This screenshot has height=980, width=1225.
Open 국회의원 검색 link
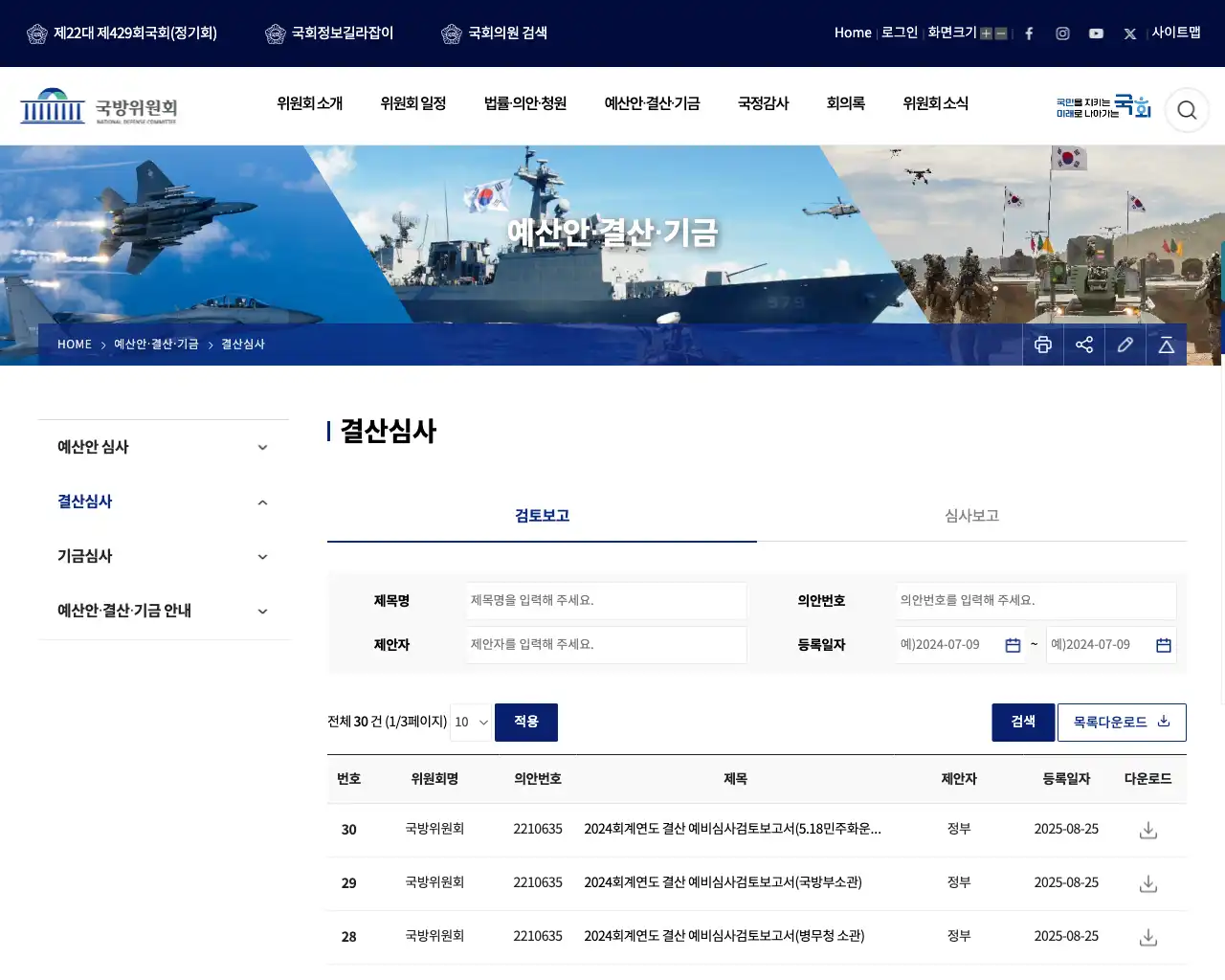coord(494,33)
